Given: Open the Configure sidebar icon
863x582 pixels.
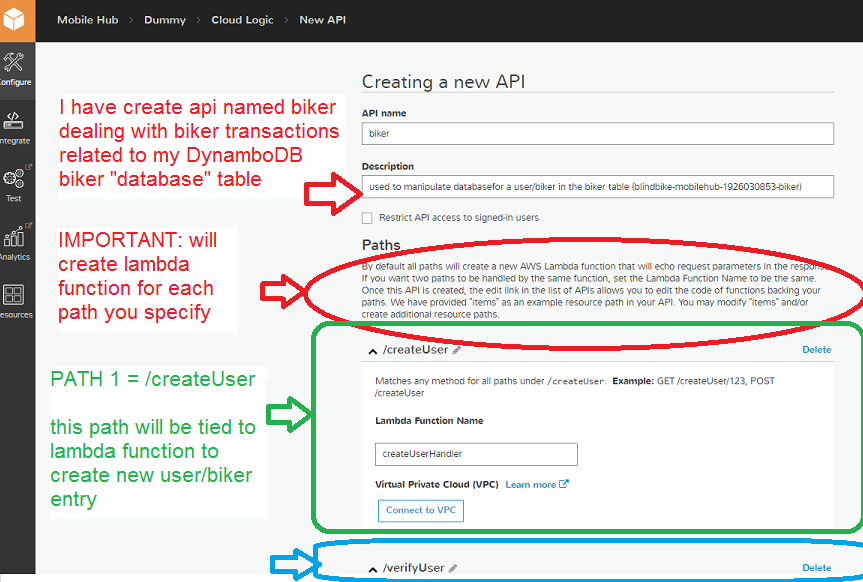Looking at the screenshot, I should (x=15, y=68).
